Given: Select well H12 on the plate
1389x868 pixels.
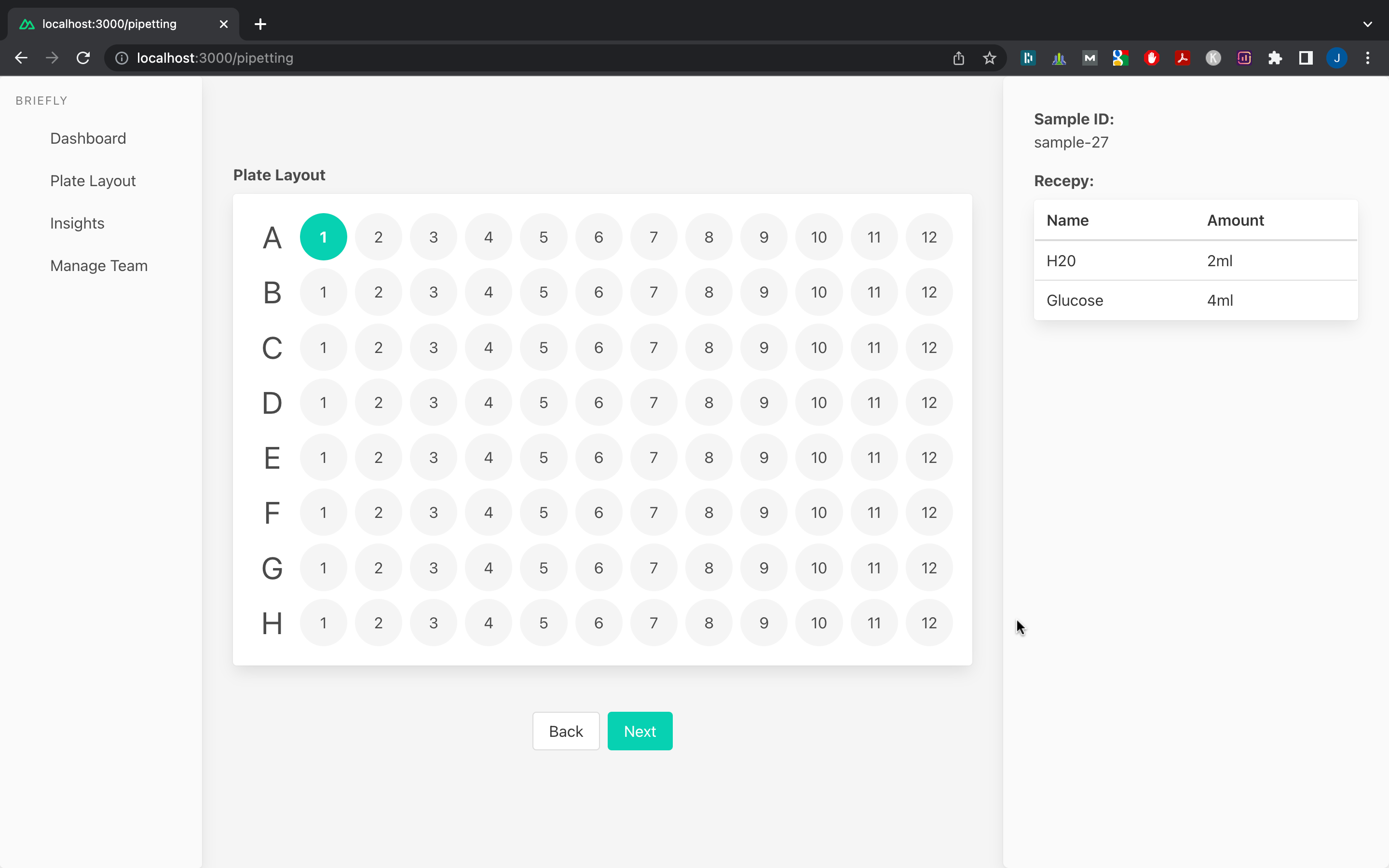Looking at the screenshot, I should tap(929, 622).
